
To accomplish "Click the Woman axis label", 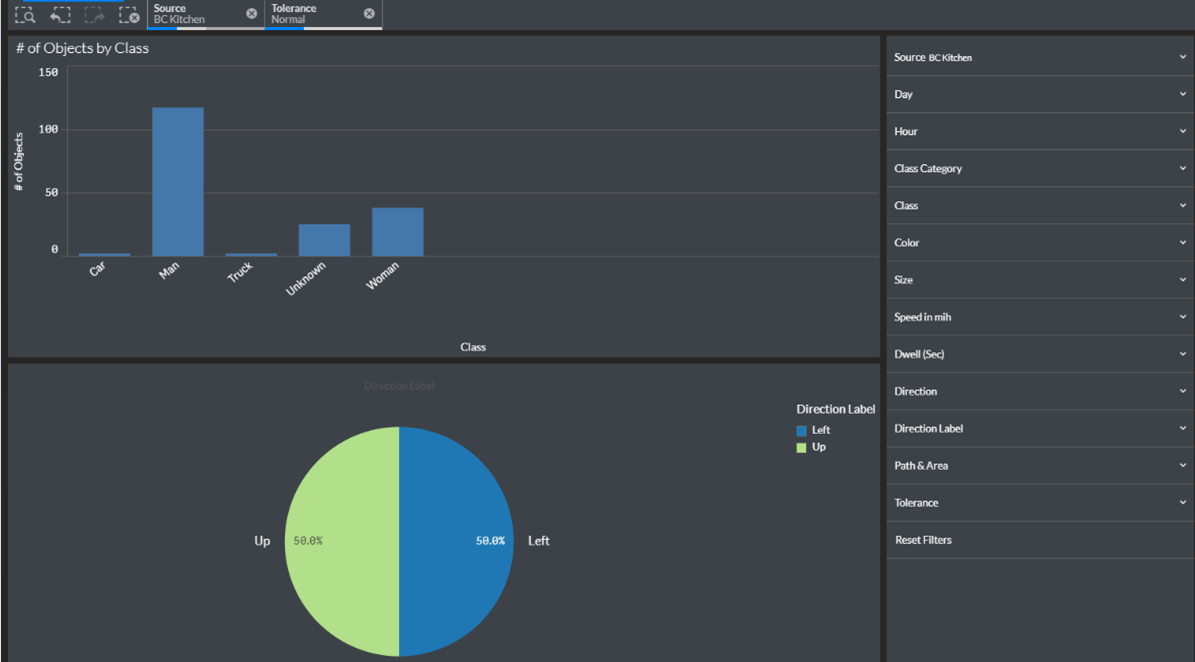I will coord(383,276).
